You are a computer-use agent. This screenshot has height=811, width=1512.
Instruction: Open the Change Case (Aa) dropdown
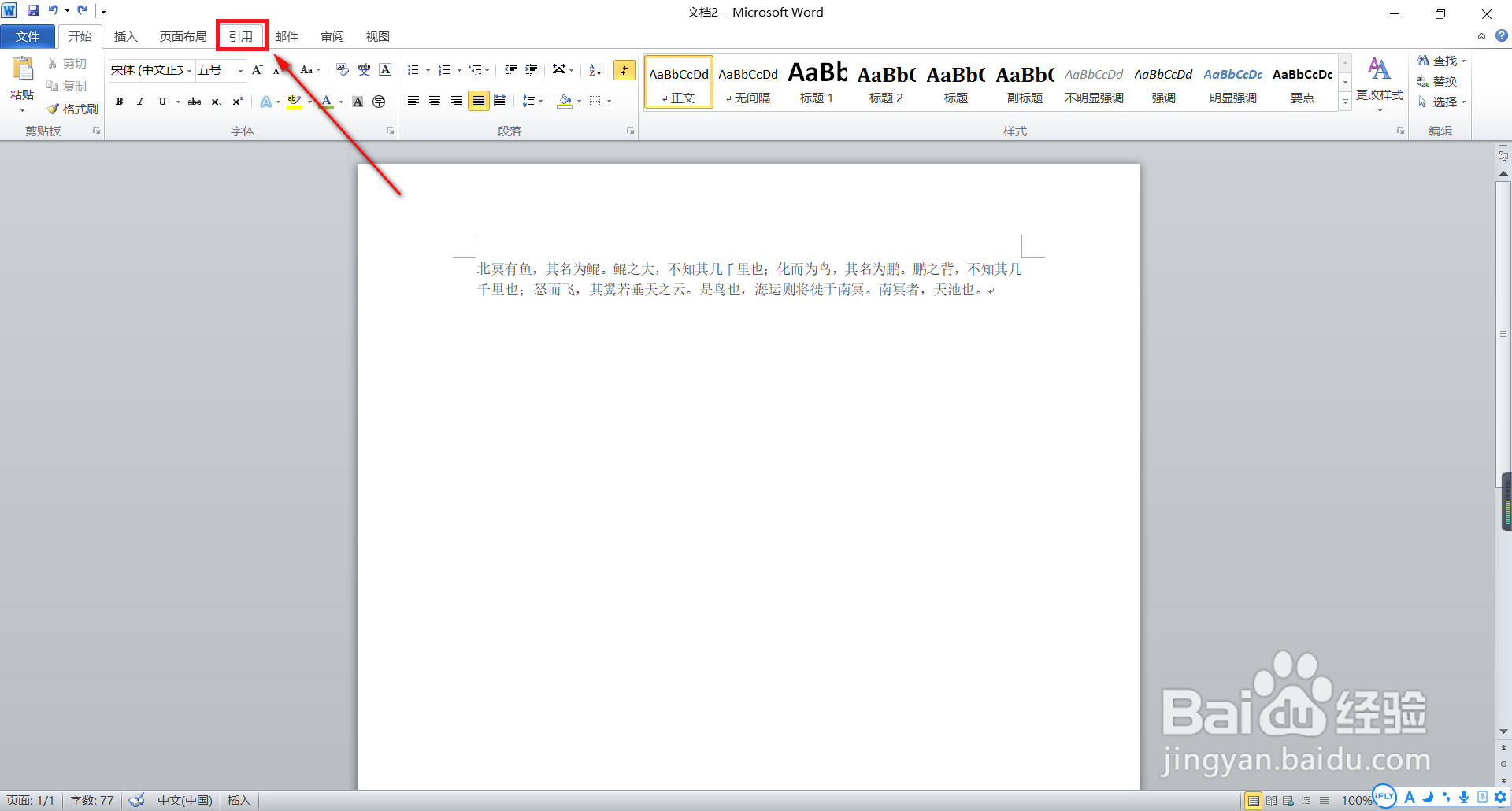(310, 70)
